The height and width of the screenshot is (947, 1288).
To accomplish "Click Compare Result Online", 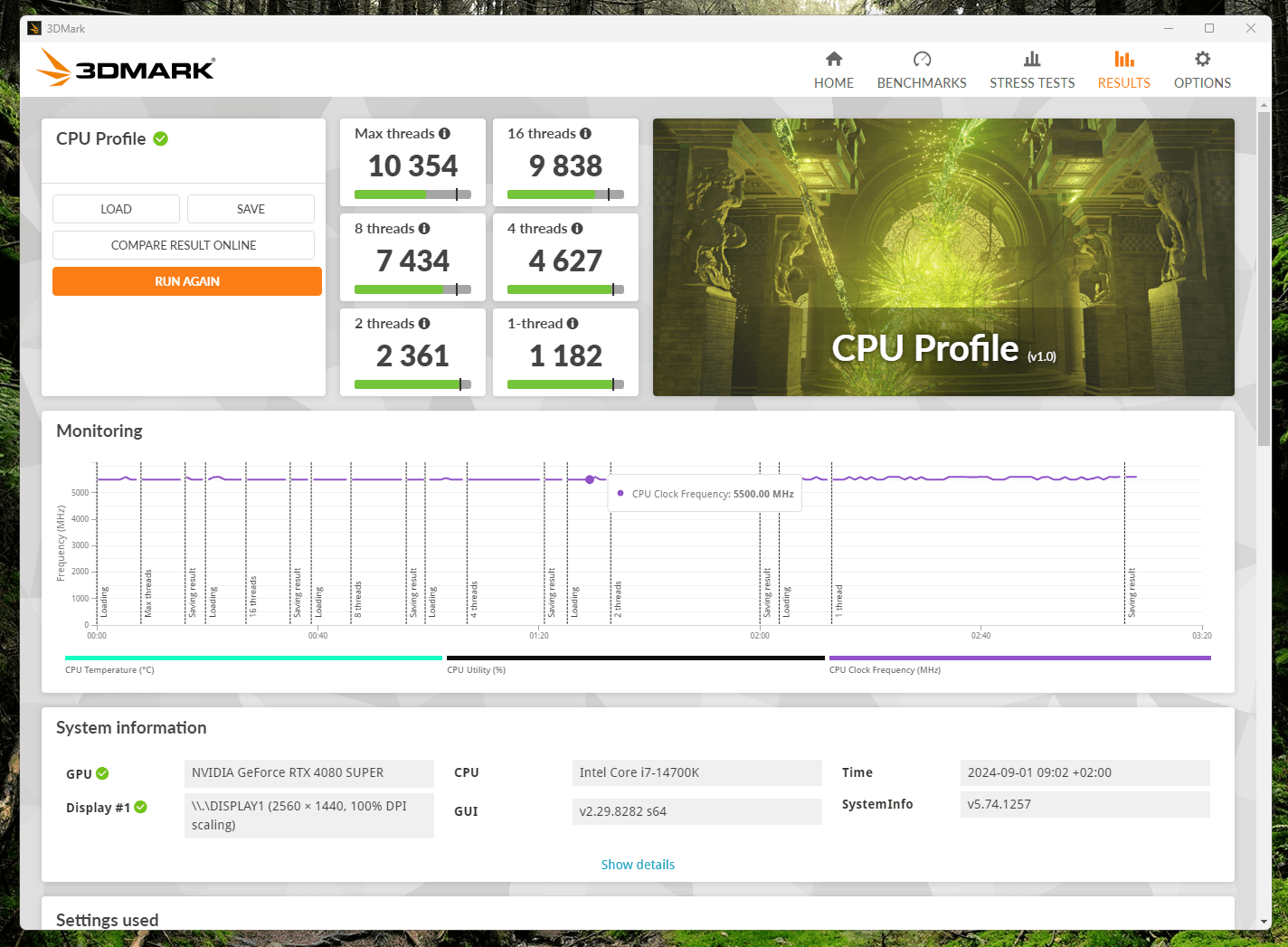I will (184, 245).
